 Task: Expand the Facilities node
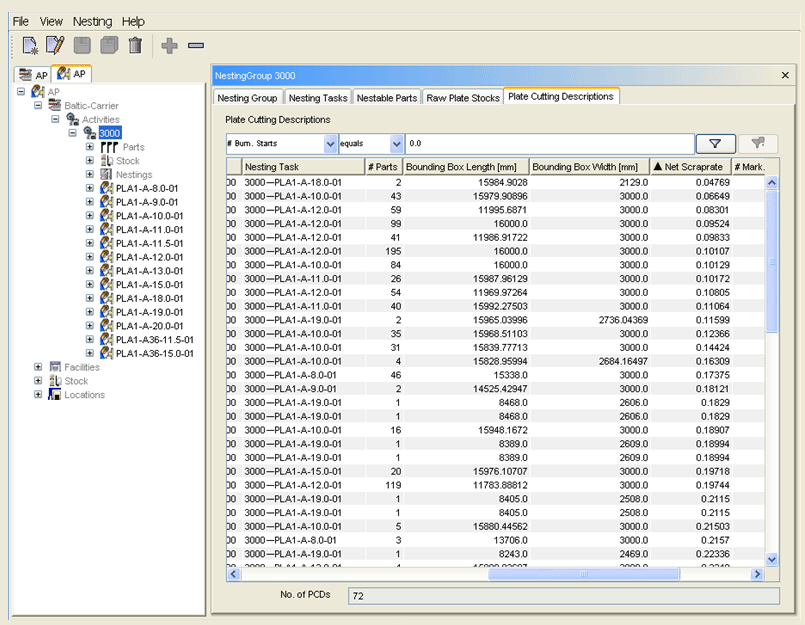(x=38, y=367)
